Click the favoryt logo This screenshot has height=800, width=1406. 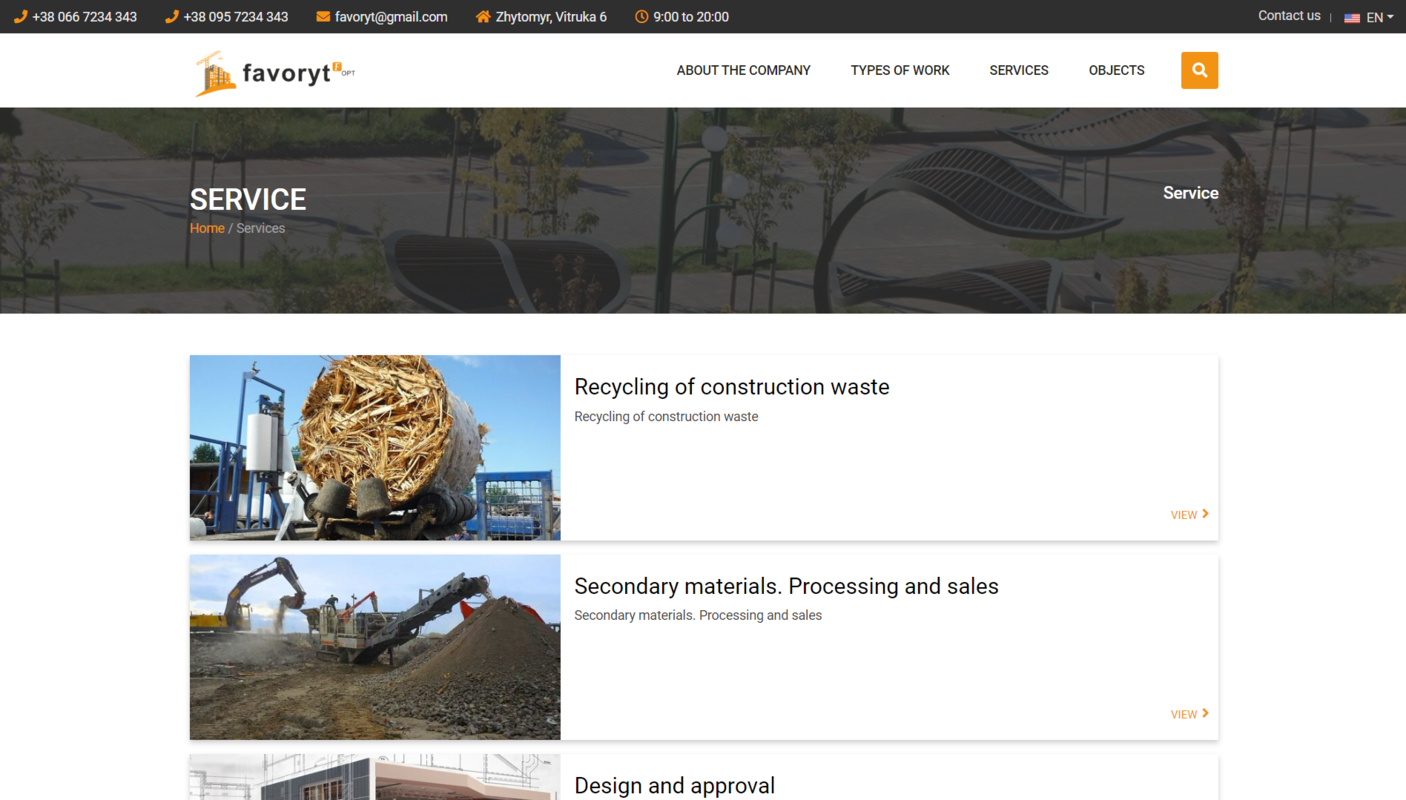275,73
